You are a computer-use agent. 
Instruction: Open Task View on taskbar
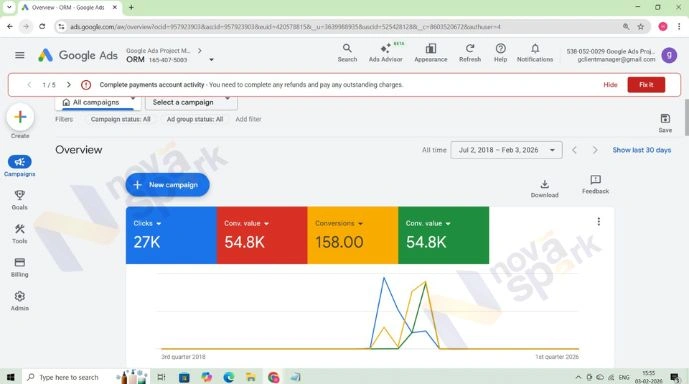click(161, 377)
